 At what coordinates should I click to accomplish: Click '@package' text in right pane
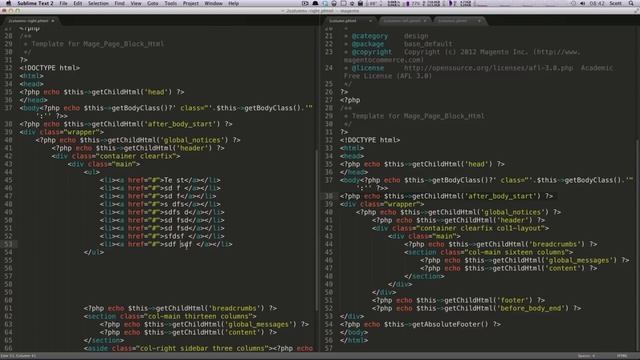point(368,44)
